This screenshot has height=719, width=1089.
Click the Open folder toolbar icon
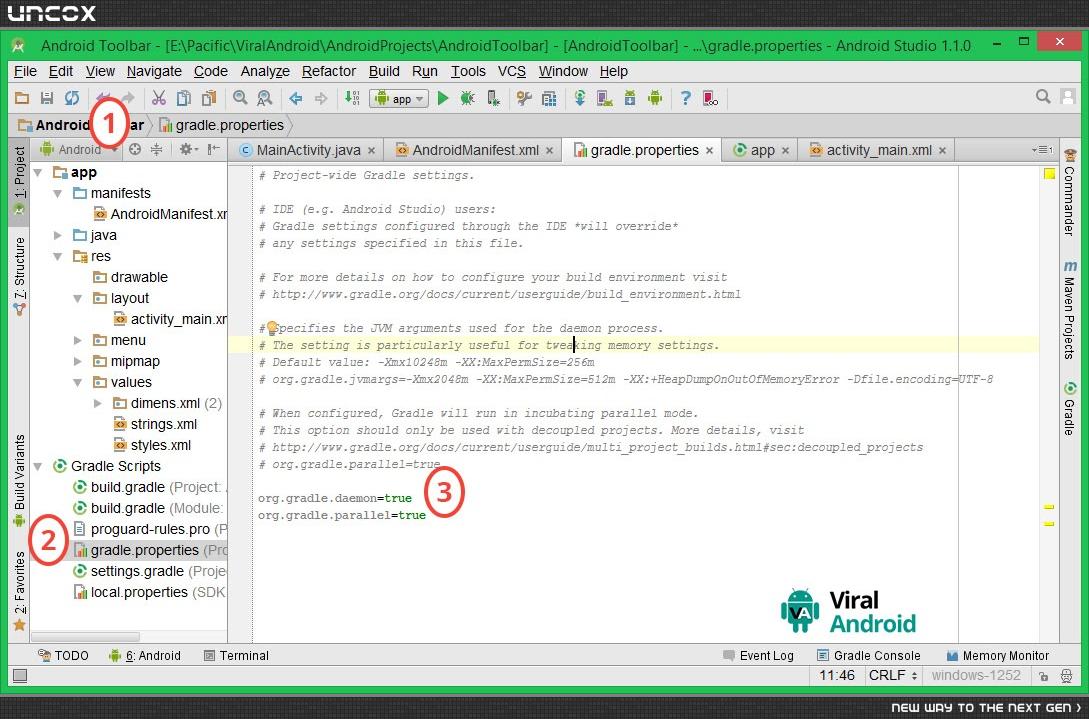pyautogui.click(x=22, y=99)
